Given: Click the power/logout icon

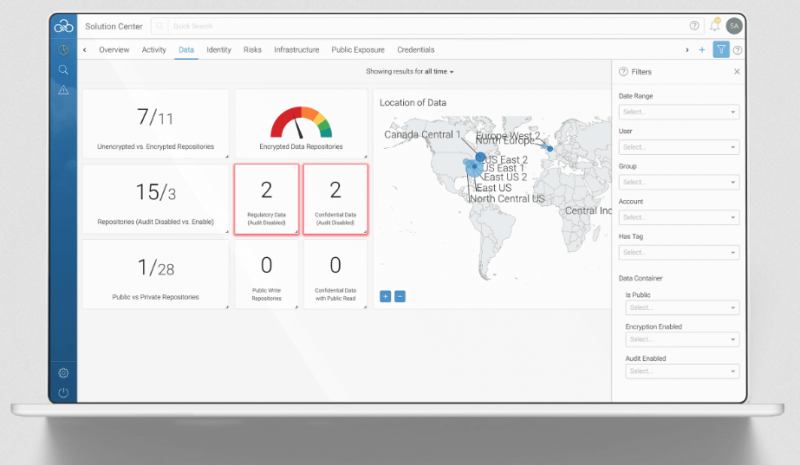Looking at the screenshot, I should pos(63,392).
